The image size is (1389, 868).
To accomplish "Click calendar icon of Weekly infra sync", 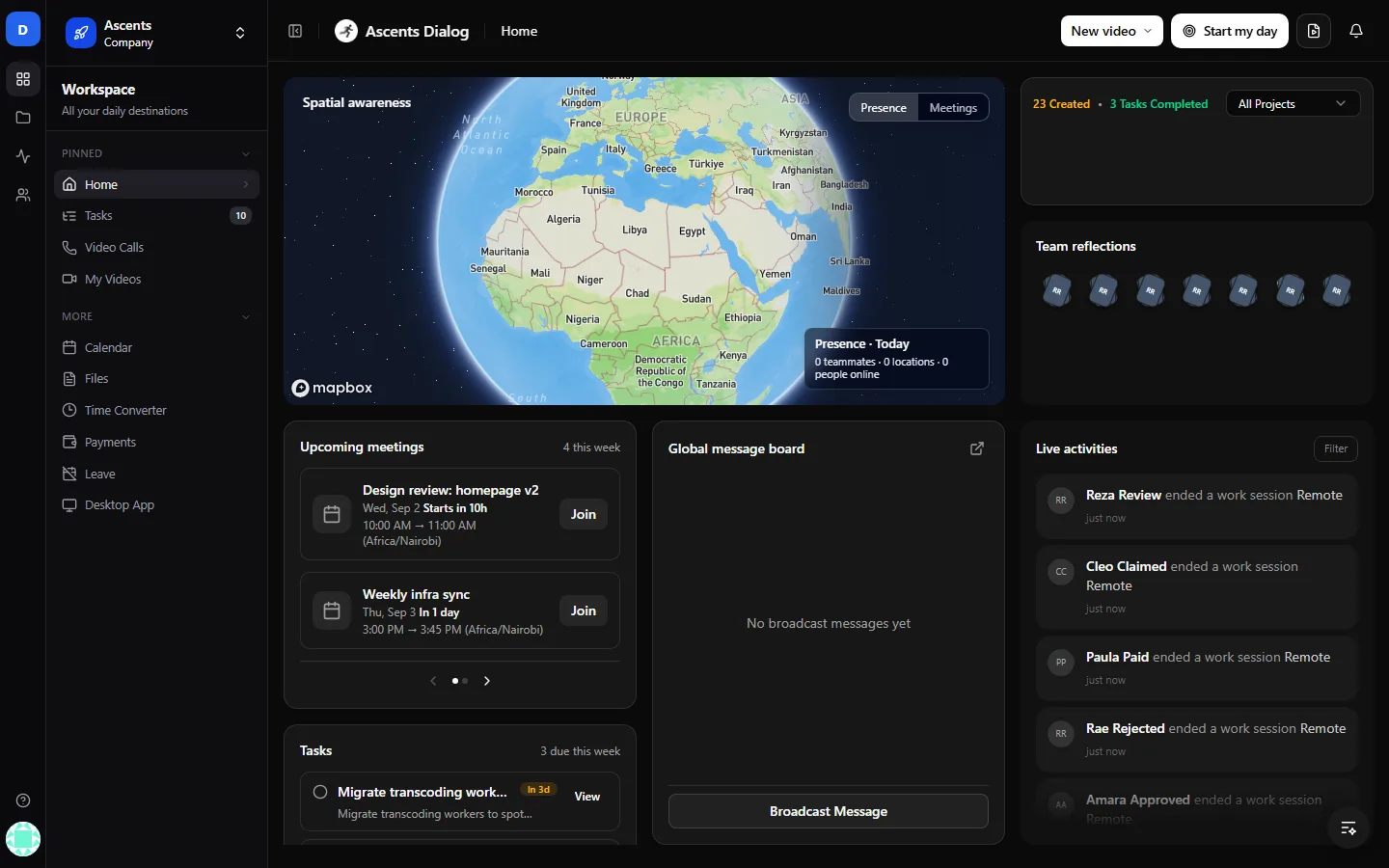I will coord(332,610).
